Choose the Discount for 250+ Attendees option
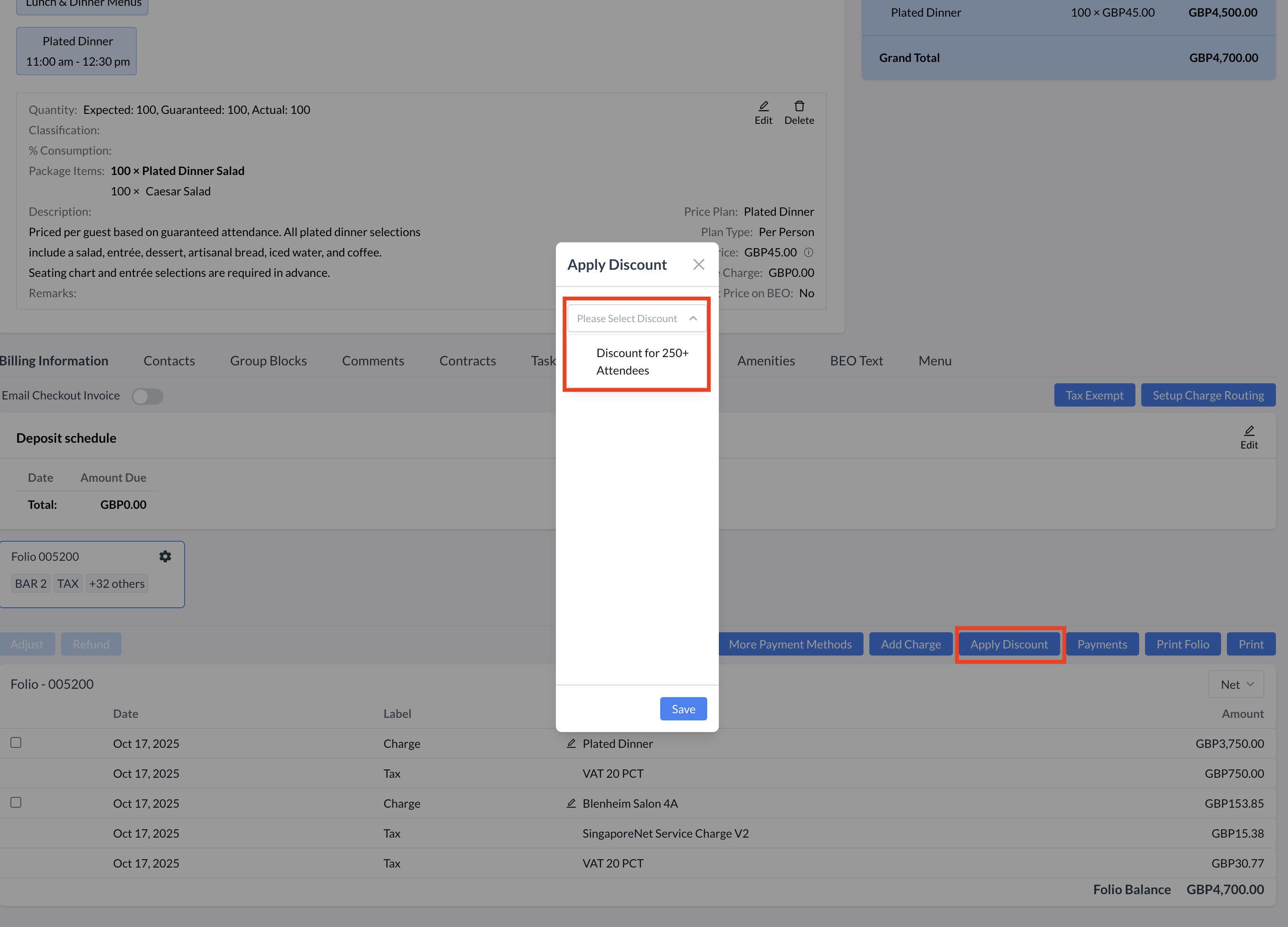This screenshot has width=1288, height=927. (x=642, y=362)
